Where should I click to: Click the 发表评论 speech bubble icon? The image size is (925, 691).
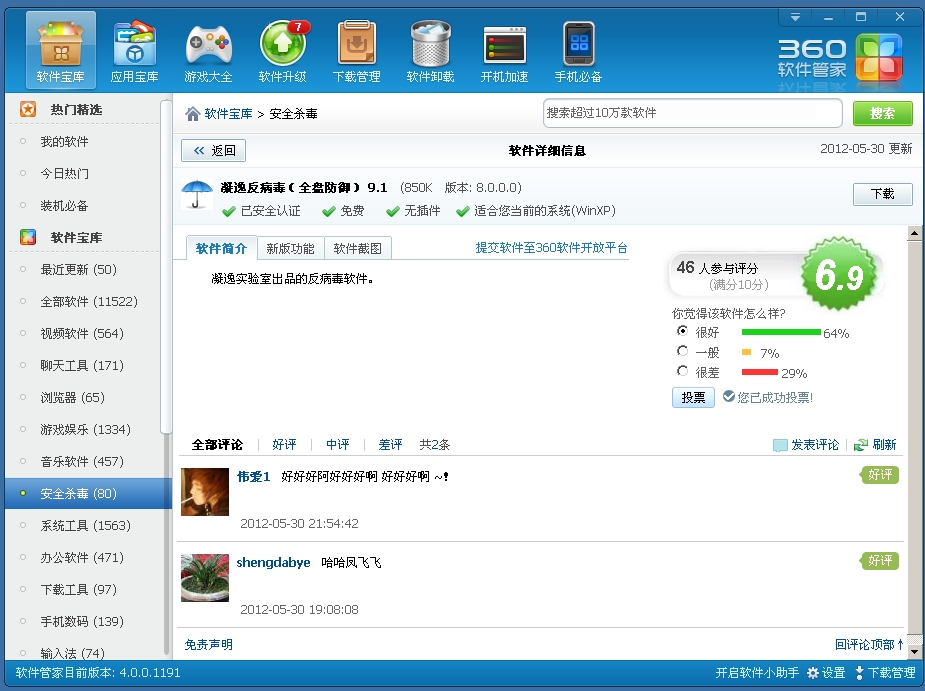point(780,445)
